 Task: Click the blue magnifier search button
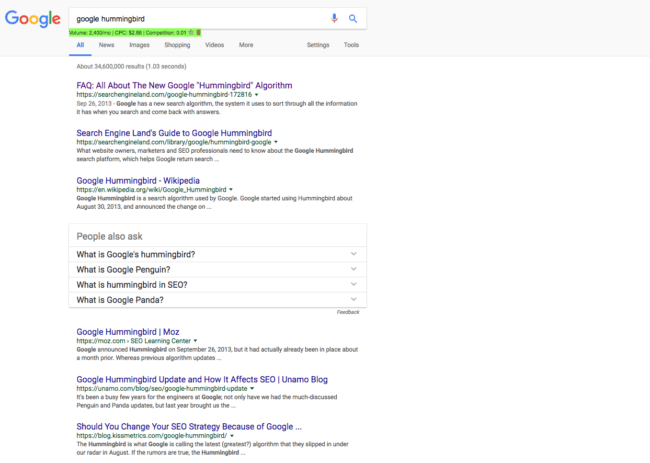click(x=353, y=18)
